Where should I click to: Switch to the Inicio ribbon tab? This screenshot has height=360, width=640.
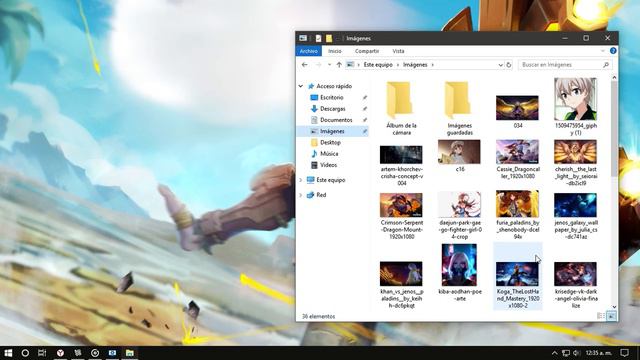pos(335,51)
